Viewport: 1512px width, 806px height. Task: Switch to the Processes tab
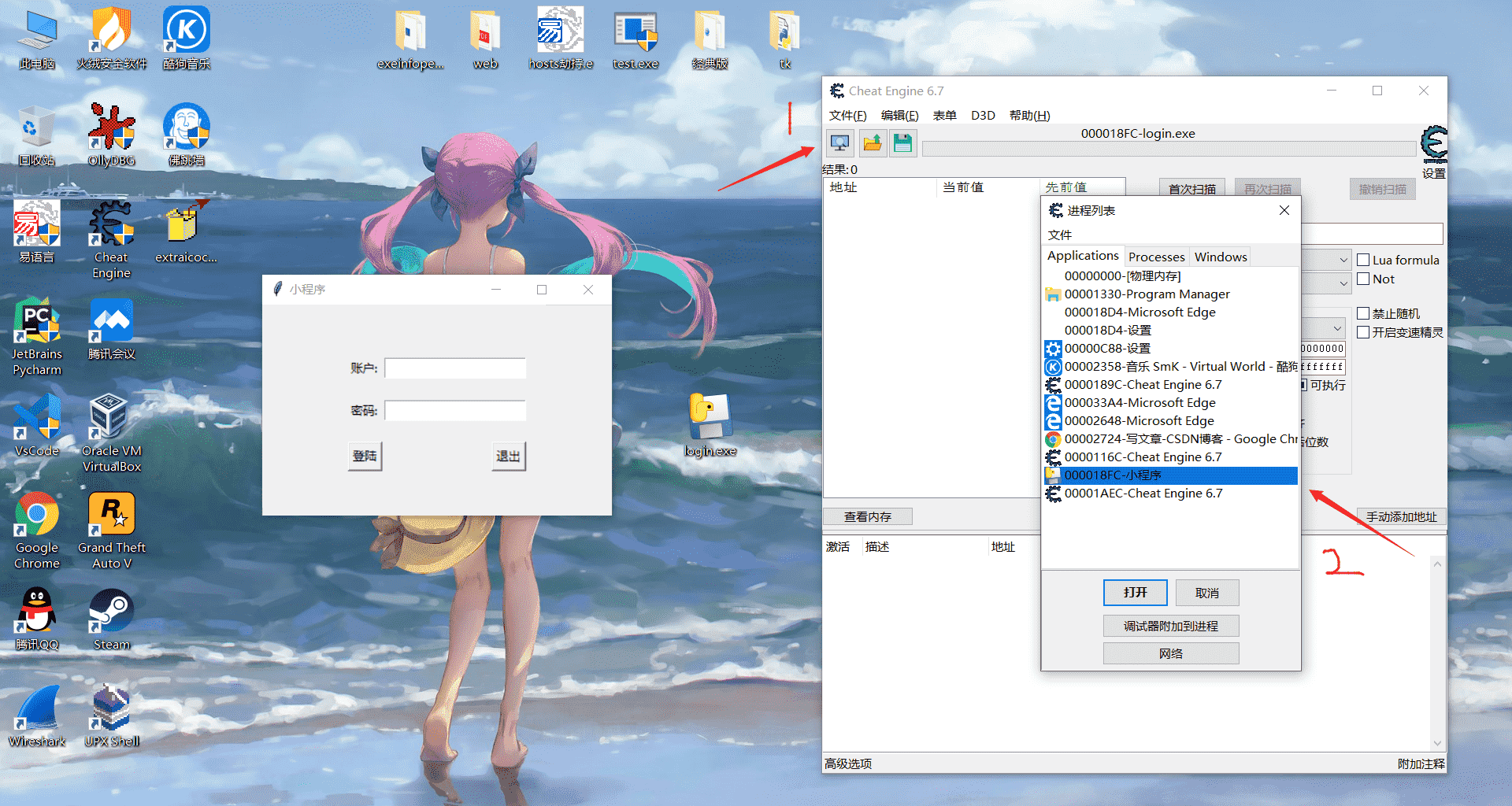pos(1156,257)
